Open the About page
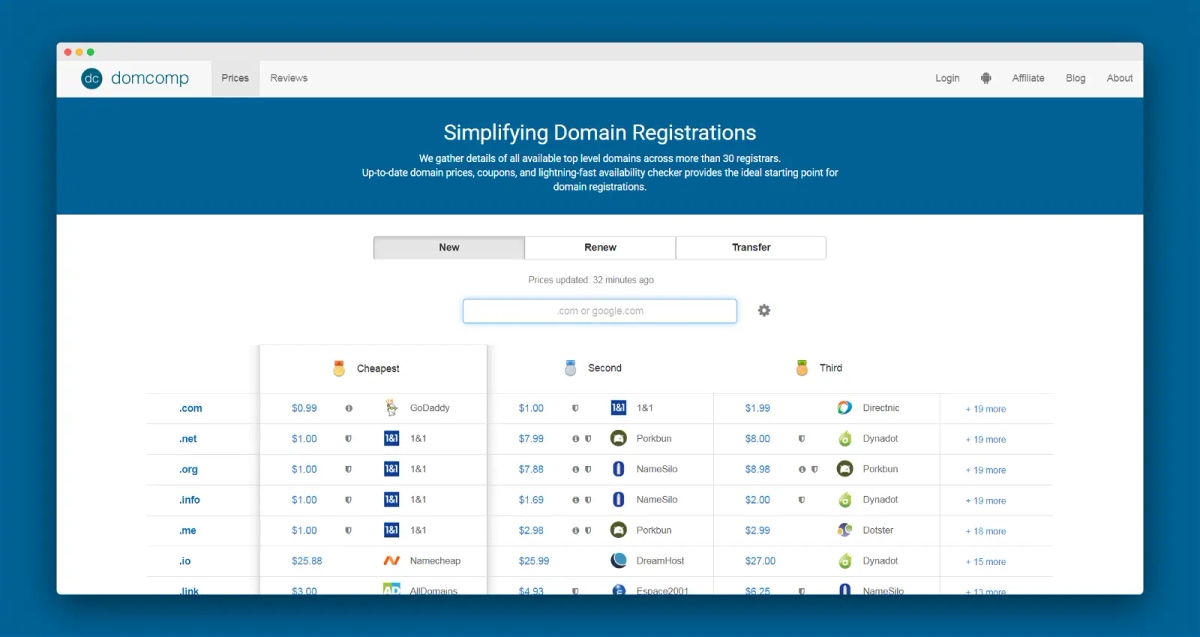The image size is (1200, 637). 1120,78
